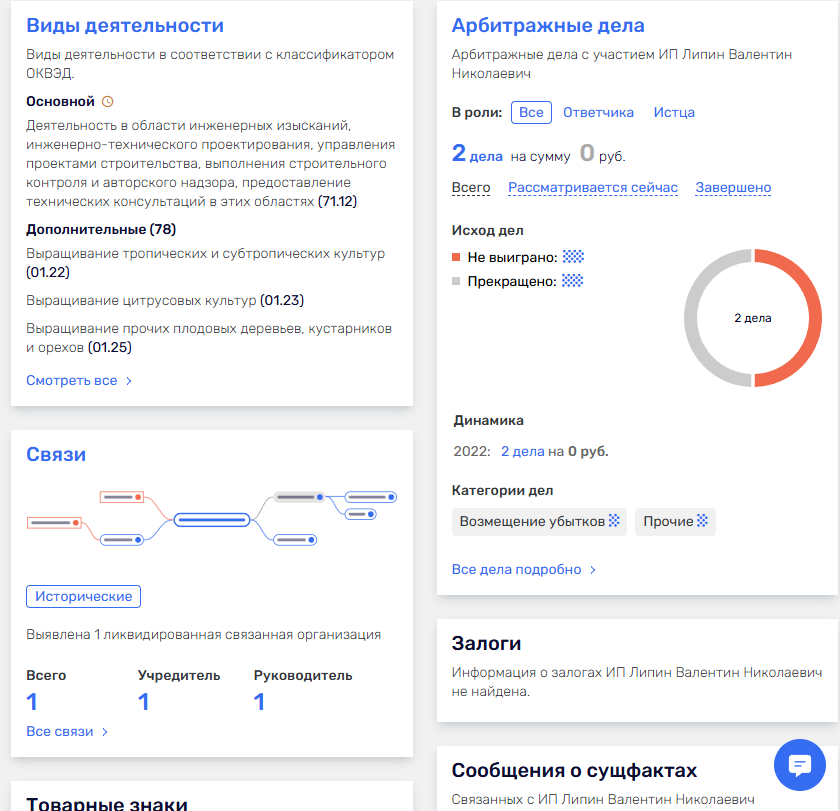Click the blurred count in Возмещение убытков tag
Viewport: 840px width, 811px height.
click(x=615, y=521)
